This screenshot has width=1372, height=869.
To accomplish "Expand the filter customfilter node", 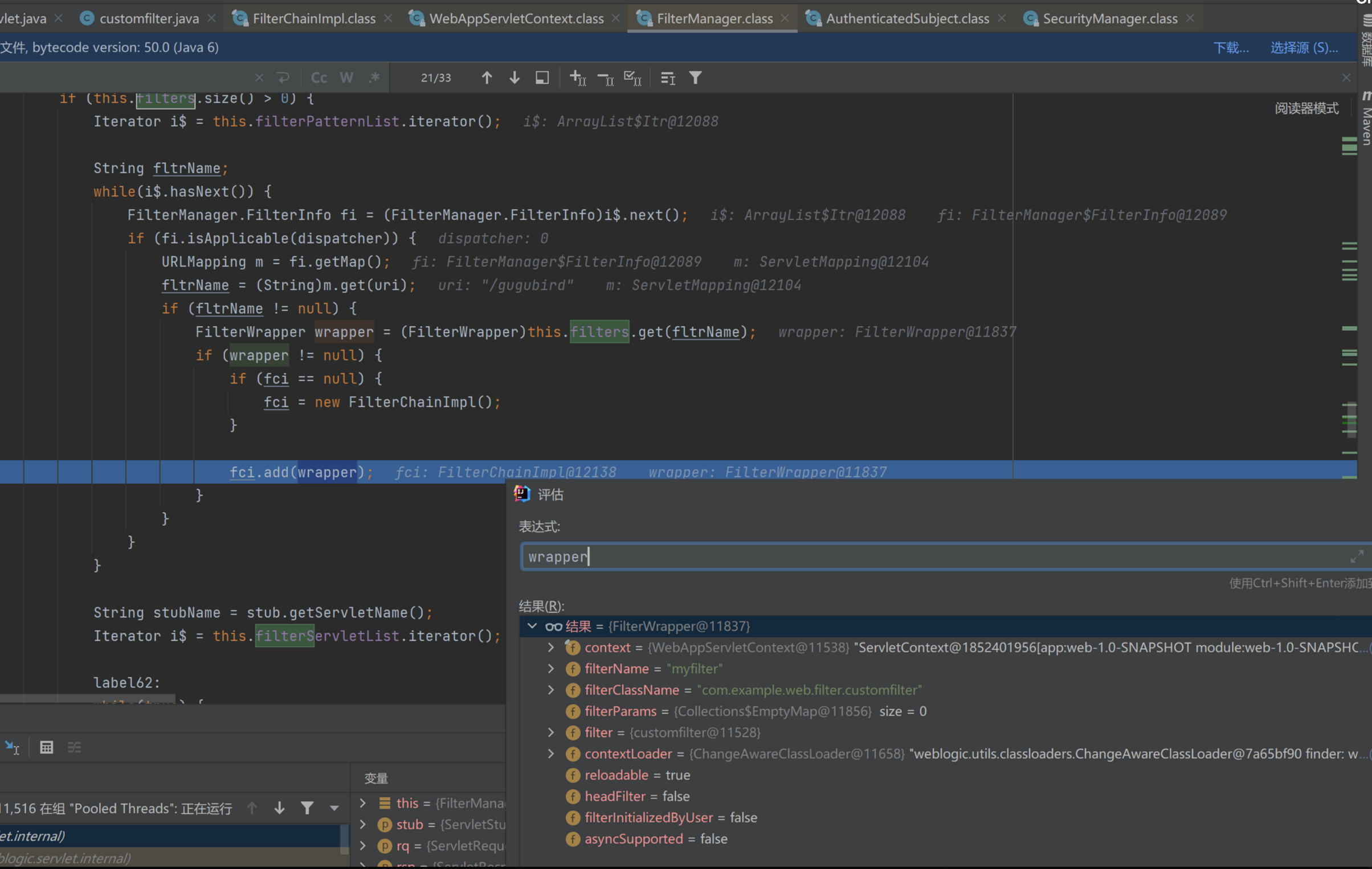I will [x=550, y=732].
